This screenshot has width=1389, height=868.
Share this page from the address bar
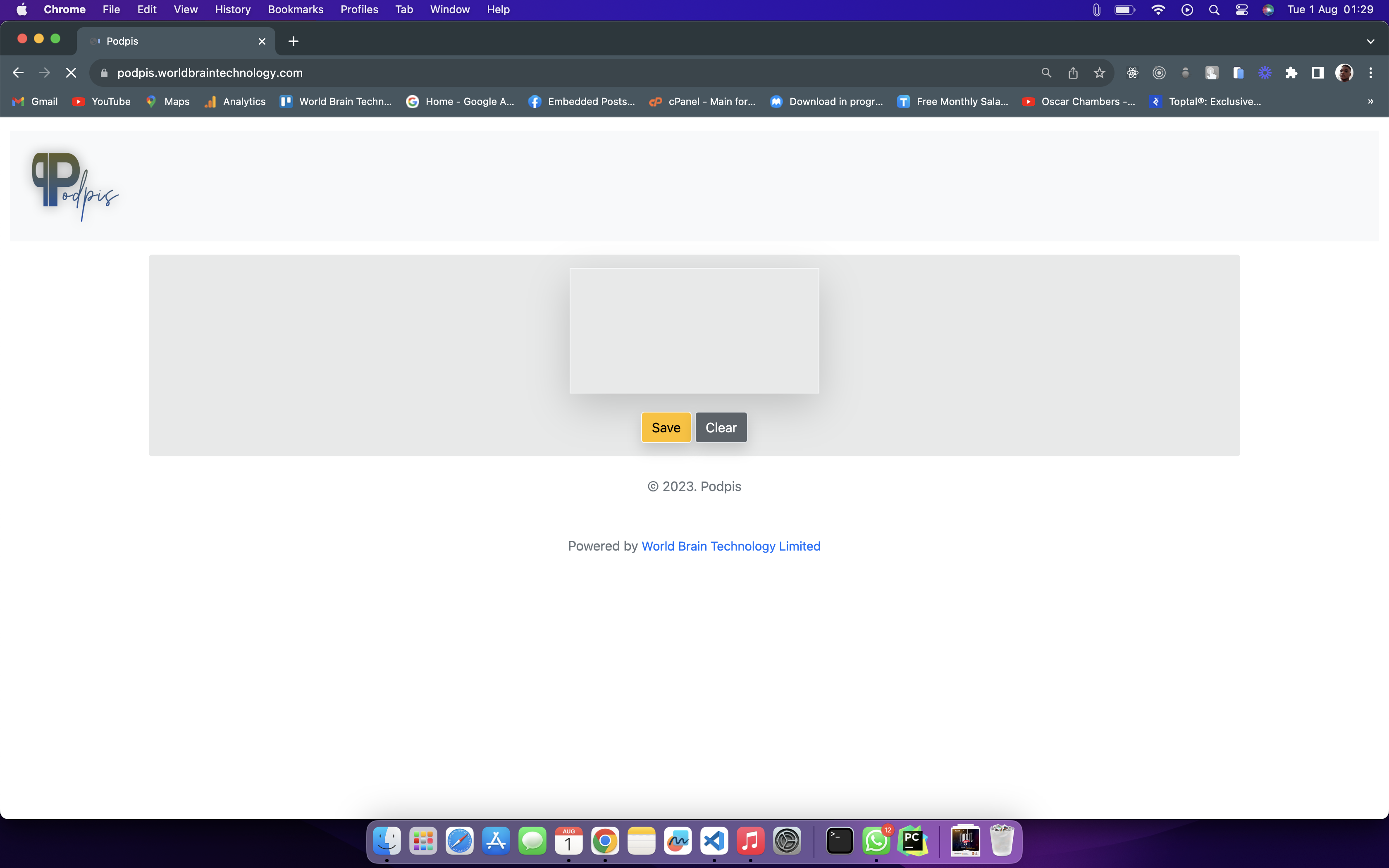pyautogui.click(x=1073, y=73)
